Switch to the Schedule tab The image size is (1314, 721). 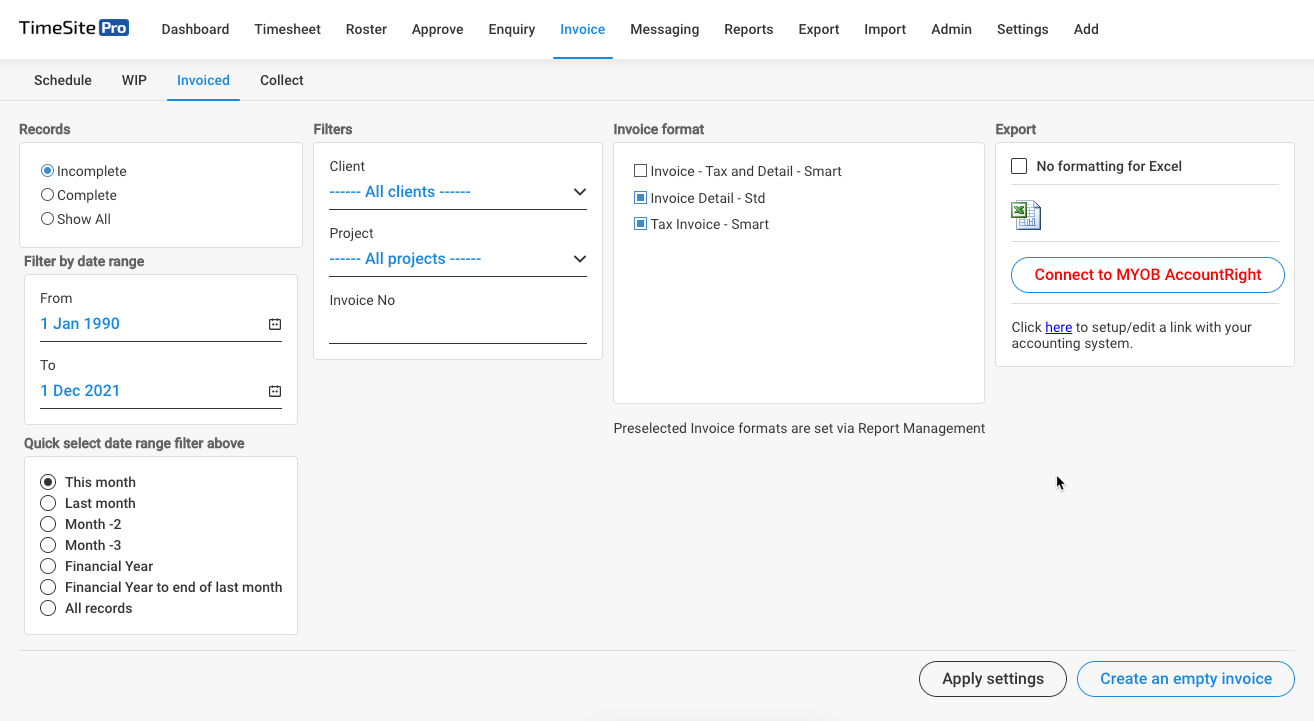pyautogui.click(x=63, y=80)
